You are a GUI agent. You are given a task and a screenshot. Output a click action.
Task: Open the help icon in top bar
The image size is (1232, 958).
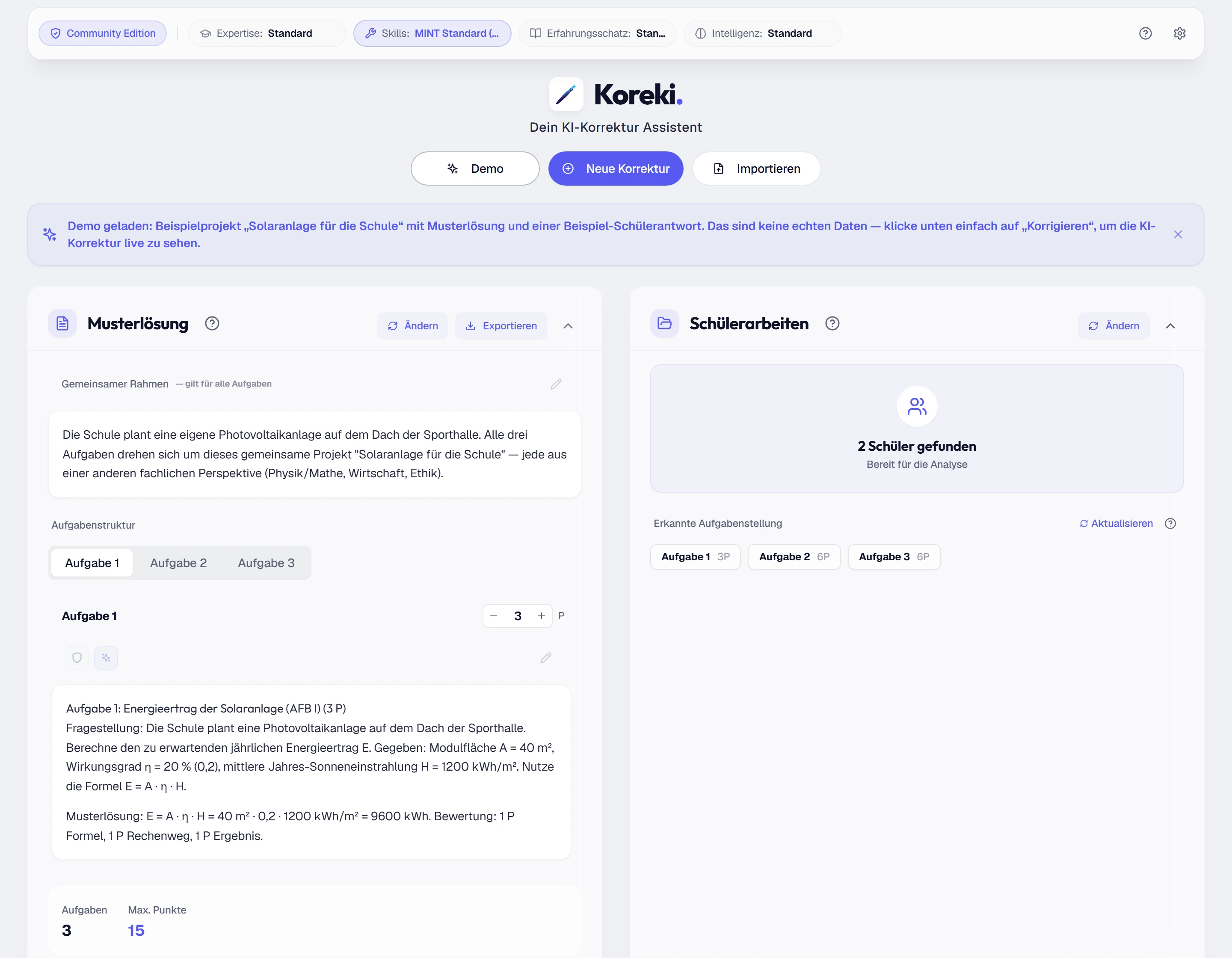[x=1145, y=33]
